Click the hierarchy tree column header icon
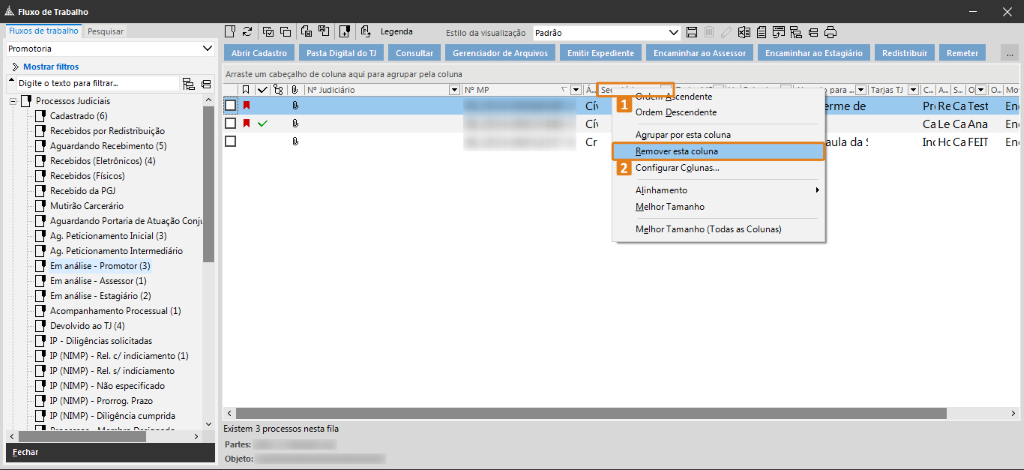This screenshot has height=470, width=1024. click(278, 90)
